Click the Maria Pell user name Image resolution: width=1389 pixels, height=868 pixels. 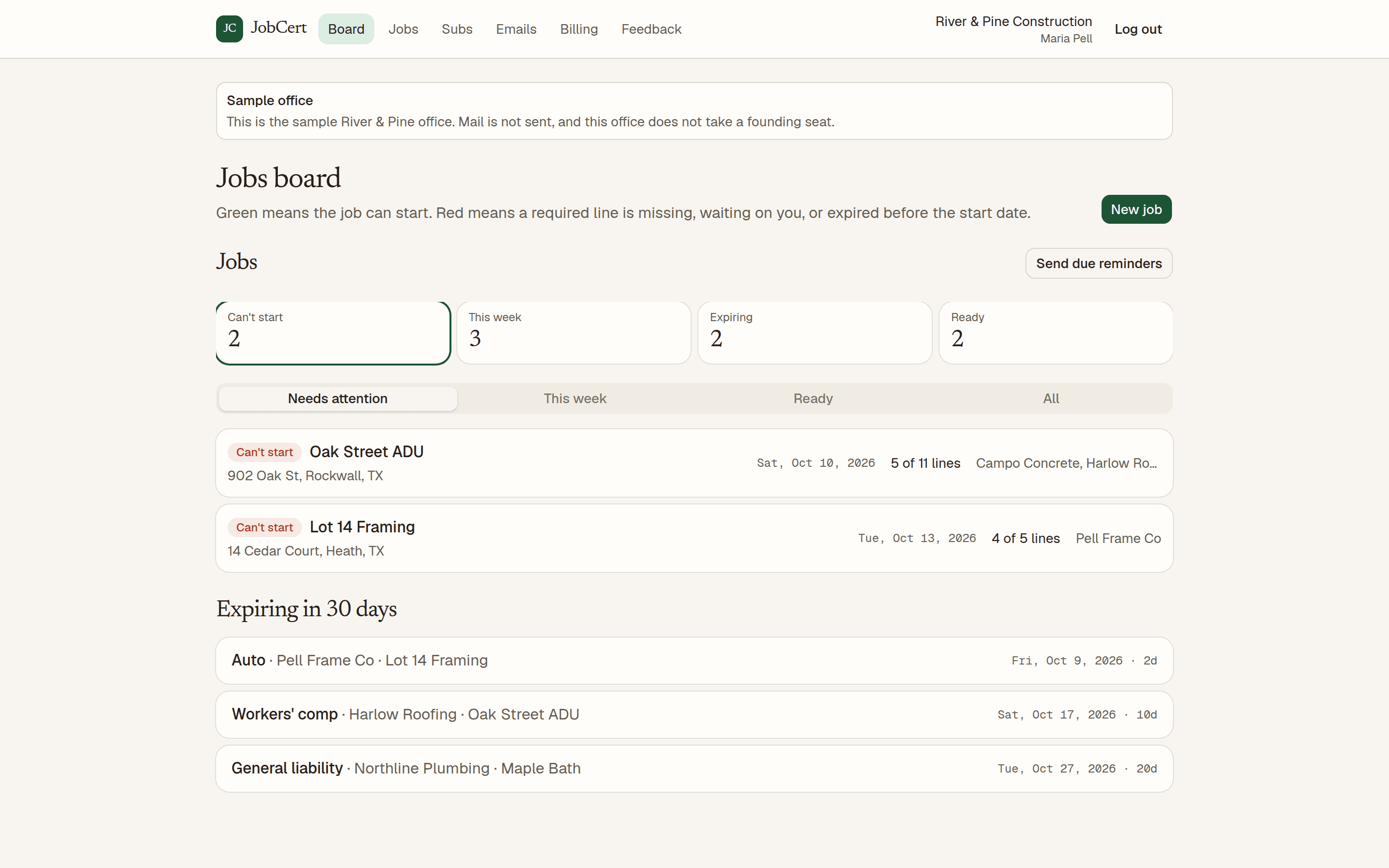pyautogui.click(x=1066, y=39)
